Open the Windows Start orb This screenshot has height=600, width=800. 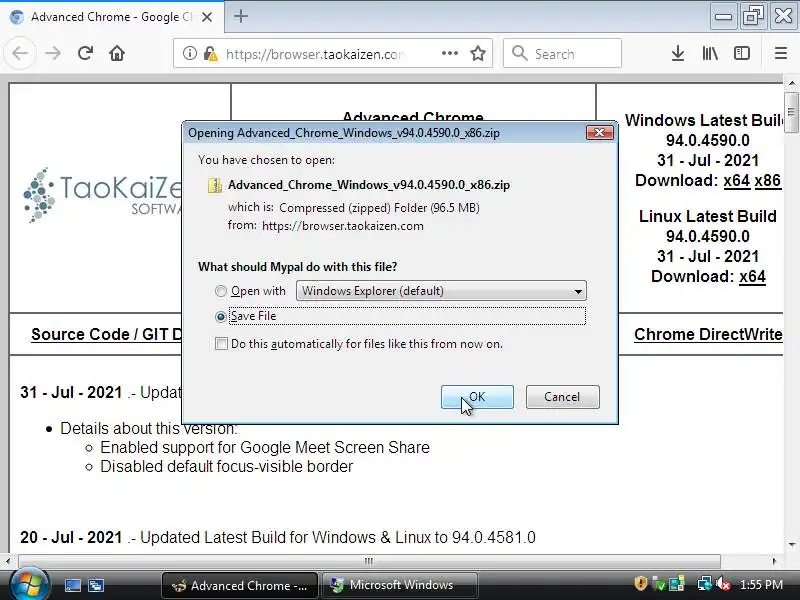[x=29, y=584]
